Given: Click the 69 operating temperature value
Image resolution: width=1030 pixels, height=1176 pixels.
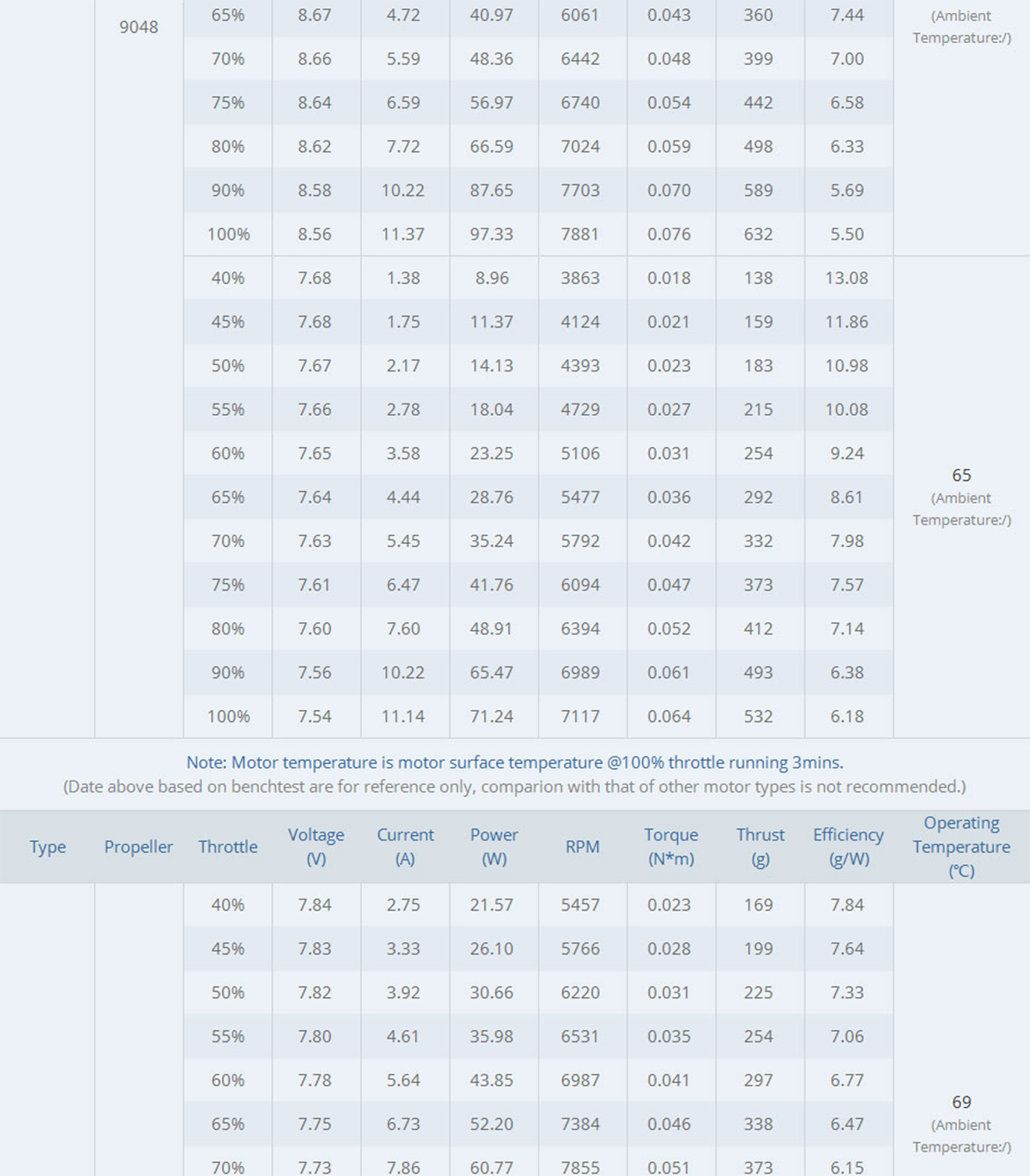Looking at the screenshot, I should click(x=961, y=1102).
